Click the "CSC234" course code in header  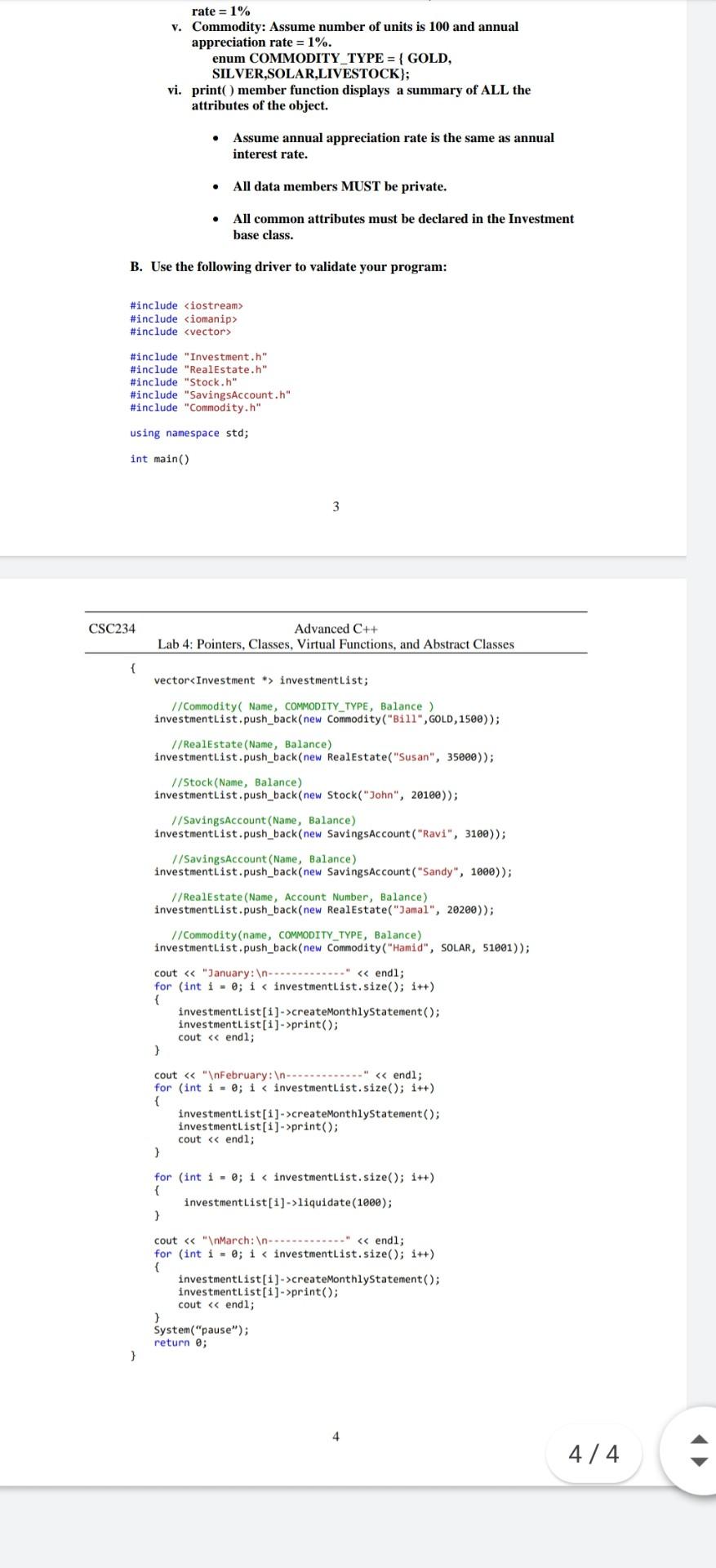point(112,629)
